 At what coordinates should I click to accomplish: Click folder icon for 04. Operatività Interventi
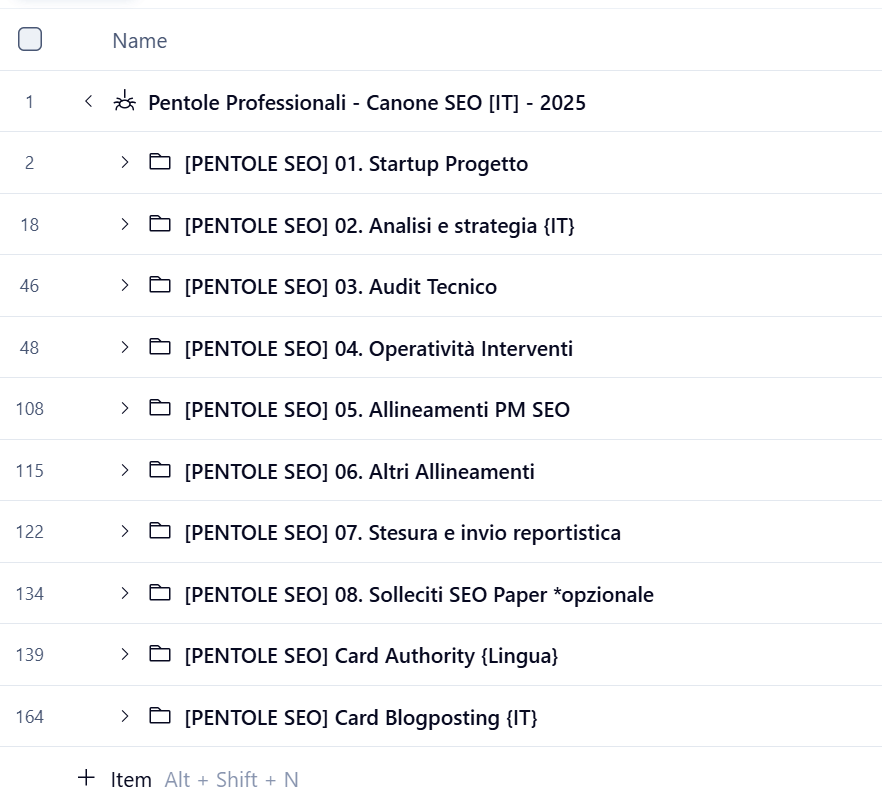tap(160, 347)
